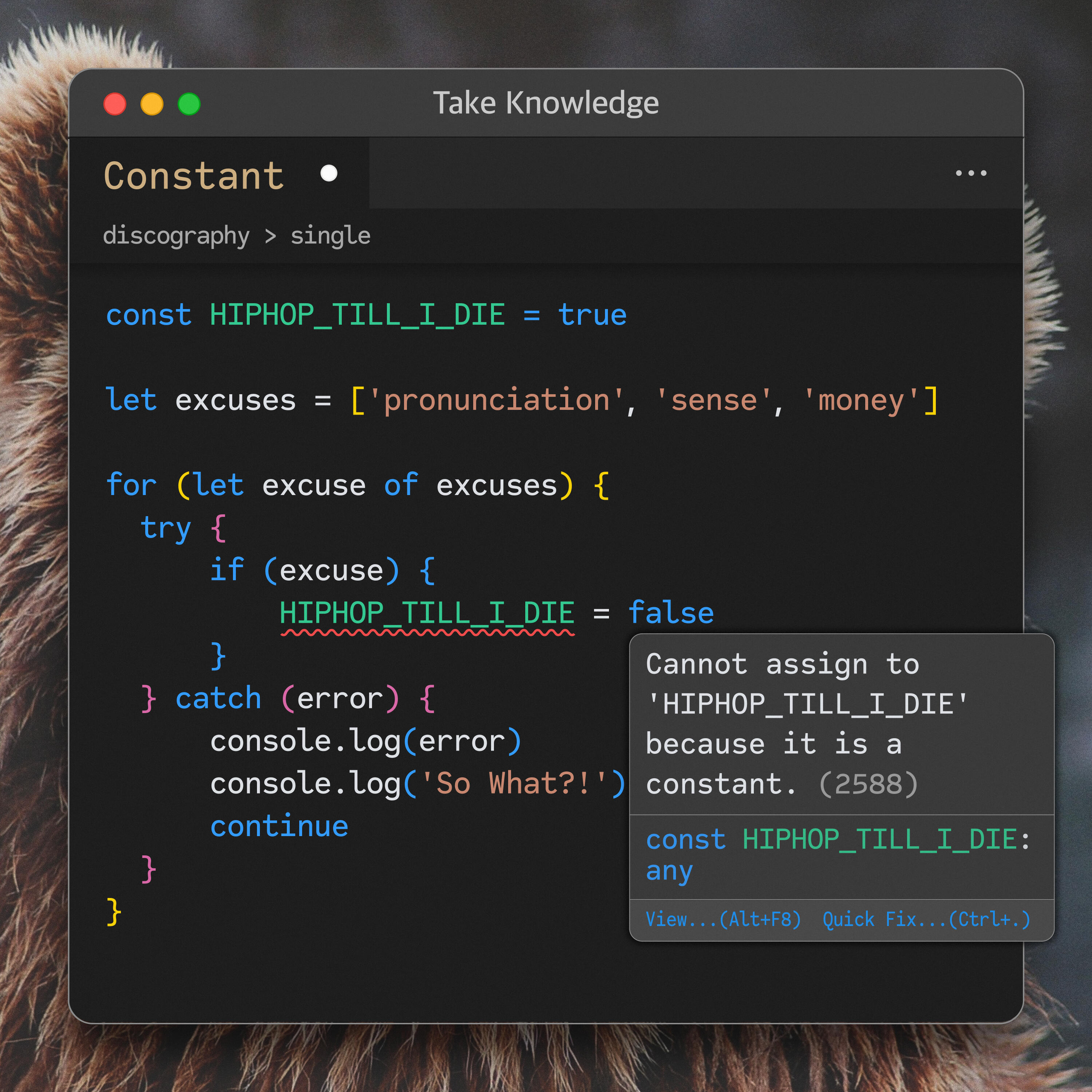Open the three-dot more actions menu
The width and height of the screenshot is (1092, 1092).
pyautogui.click(x=971, y=173)
